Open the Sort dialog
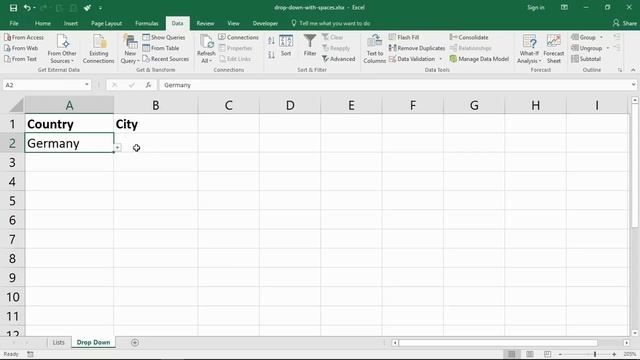 pos(286,46)
